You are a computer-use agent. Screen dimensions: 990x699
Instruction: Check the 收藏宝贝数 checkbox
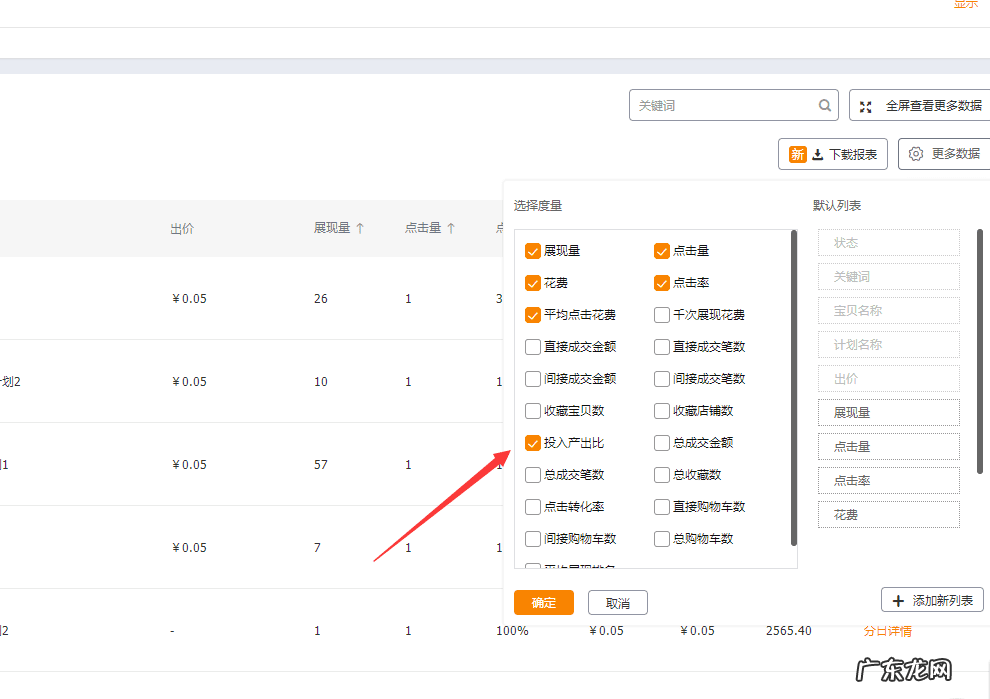[533, 411]
